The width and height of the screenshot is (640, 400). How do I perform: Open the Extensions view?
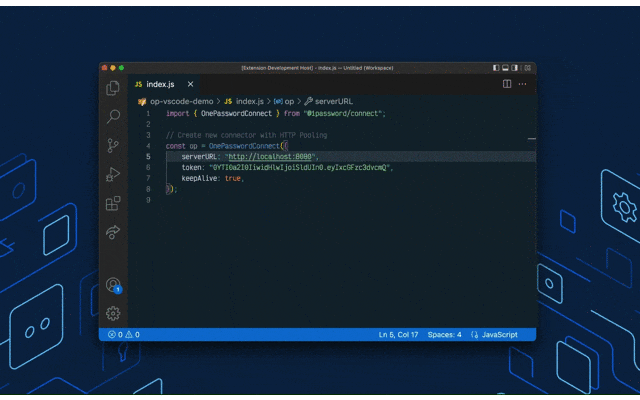113,203
